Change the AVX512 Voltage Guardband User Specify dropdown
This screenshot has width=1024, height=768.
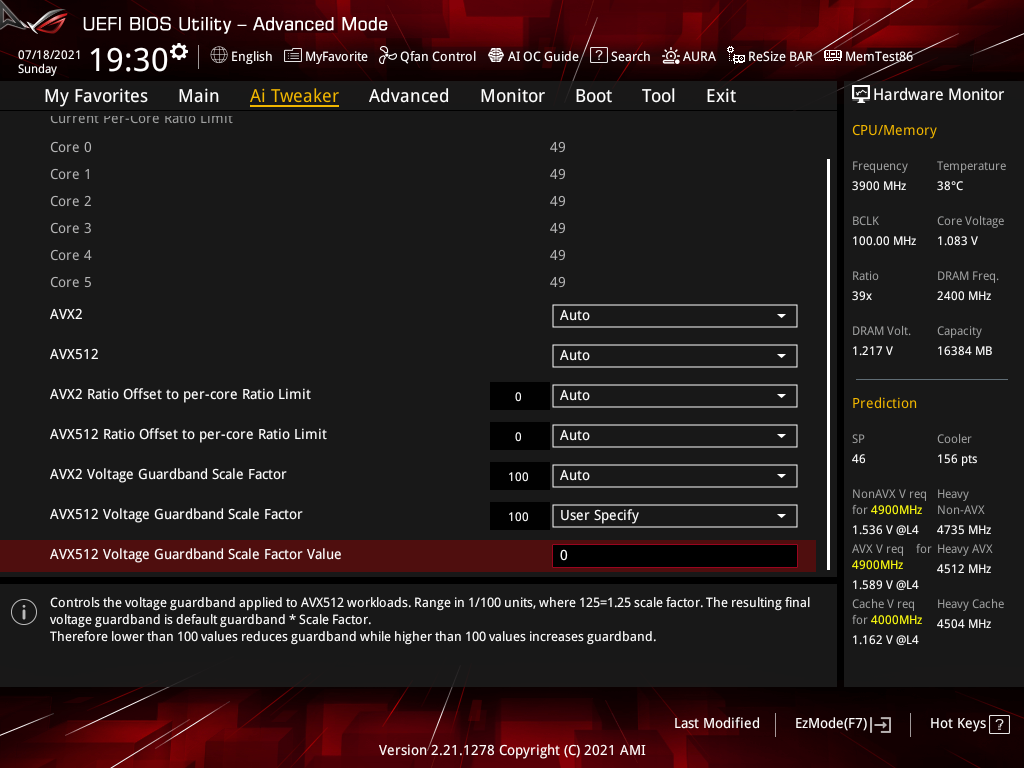(674, 515)
